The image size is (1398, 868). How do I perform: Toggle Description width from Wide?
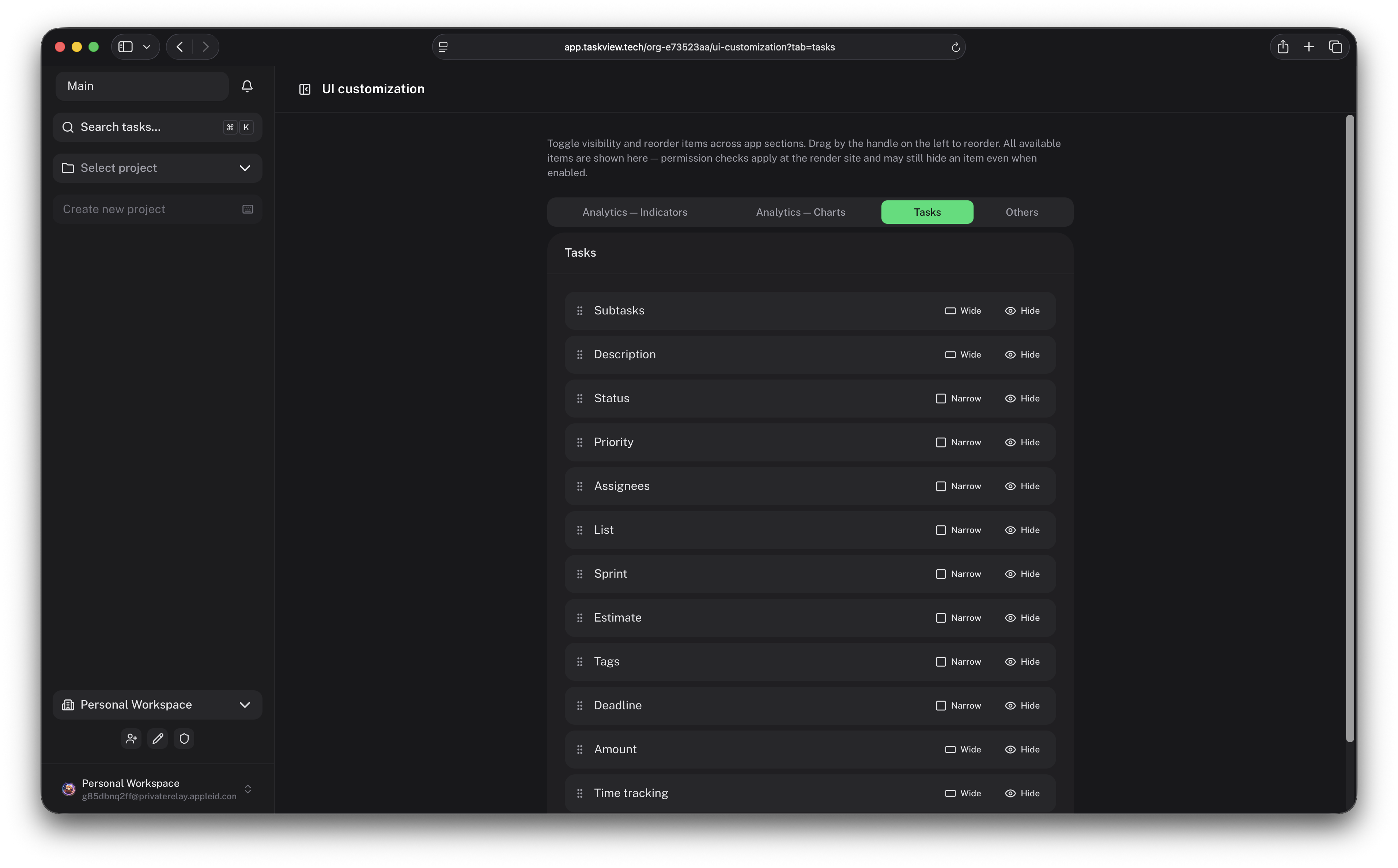pos(963,355)
